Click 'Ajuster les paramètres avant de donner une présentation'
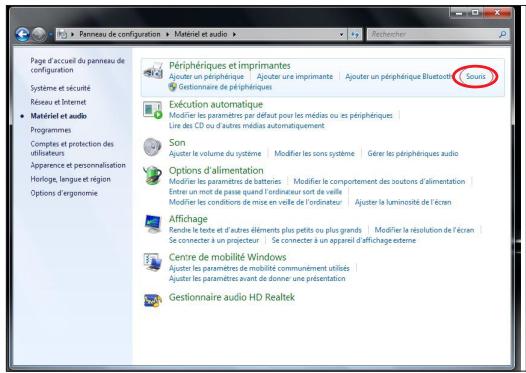 [x=257, y=278]
